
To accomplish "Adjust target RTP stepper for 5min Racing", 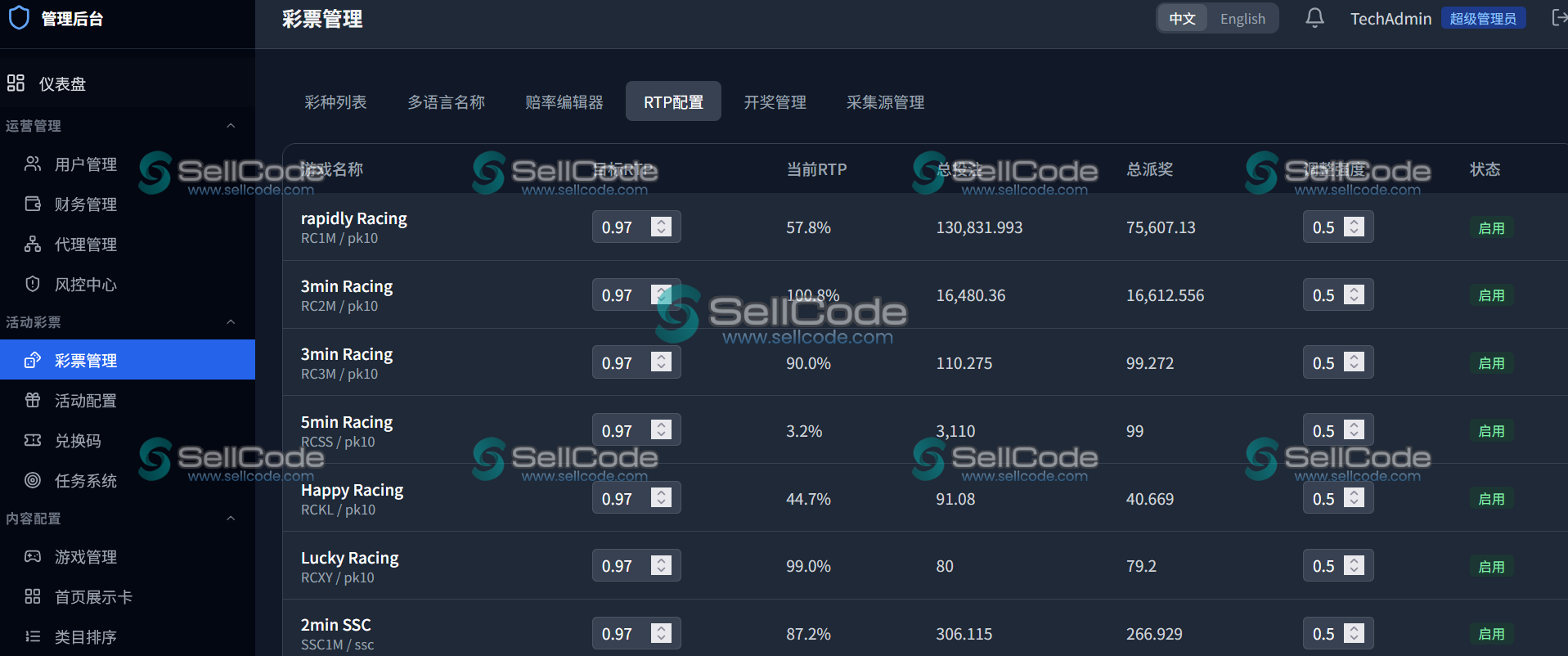I will pyautogui.click(x=662, y=429).
